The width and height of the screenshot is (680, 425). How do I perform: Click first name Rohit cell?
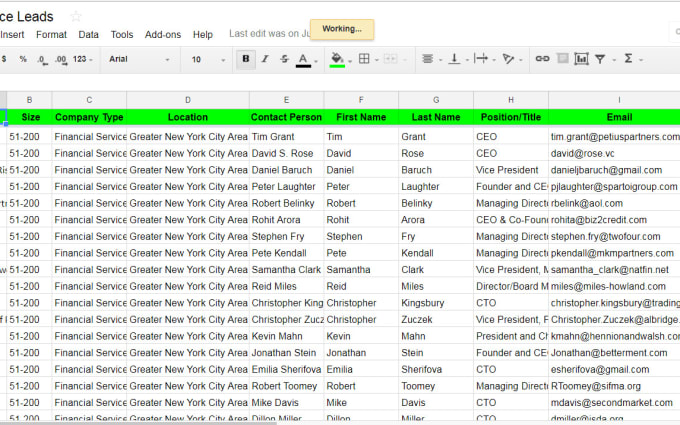pyautogui.click(x=361, y=220)
